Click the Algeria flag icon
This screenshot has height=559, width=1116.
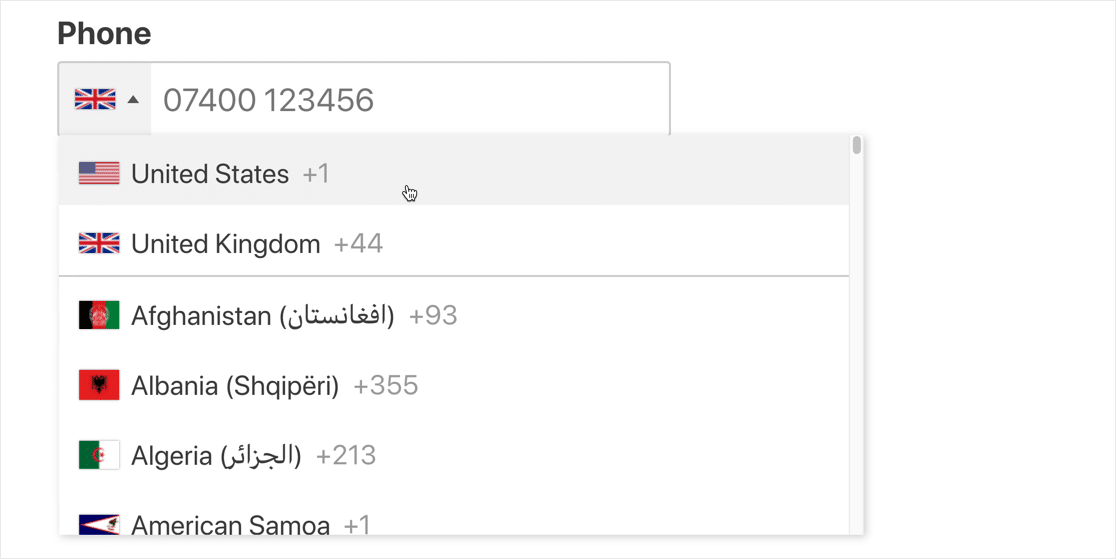click(x=99, y=456)
